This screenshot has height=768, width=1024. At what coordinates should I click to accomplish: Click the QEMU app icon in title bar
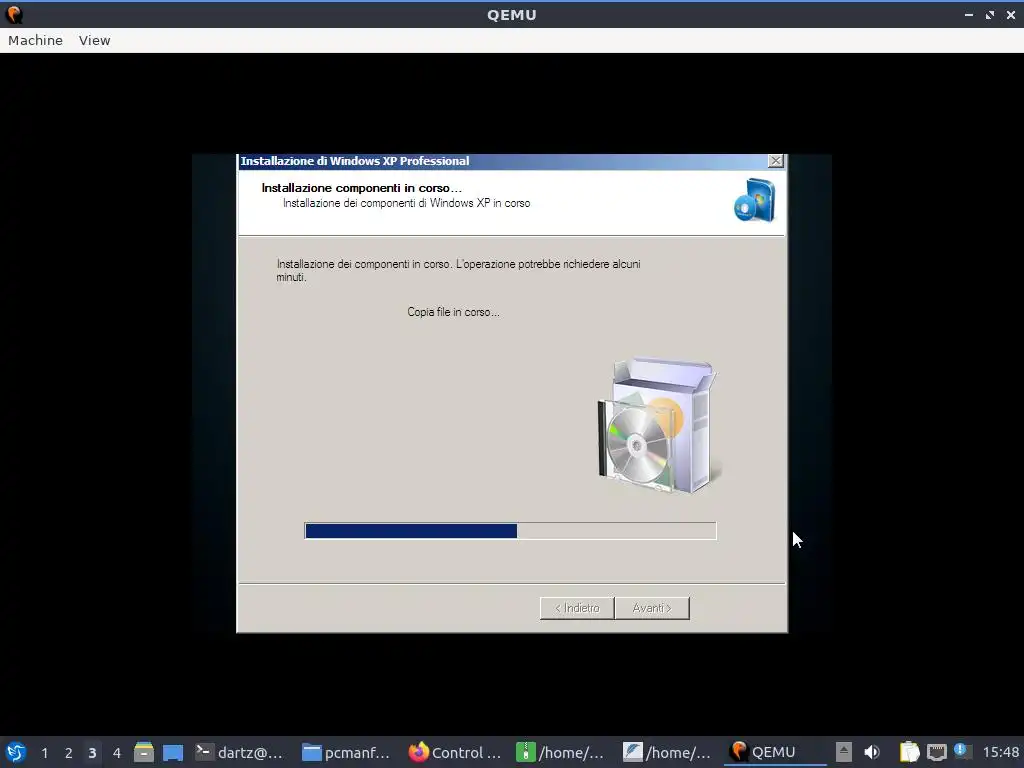coord(14,14)
